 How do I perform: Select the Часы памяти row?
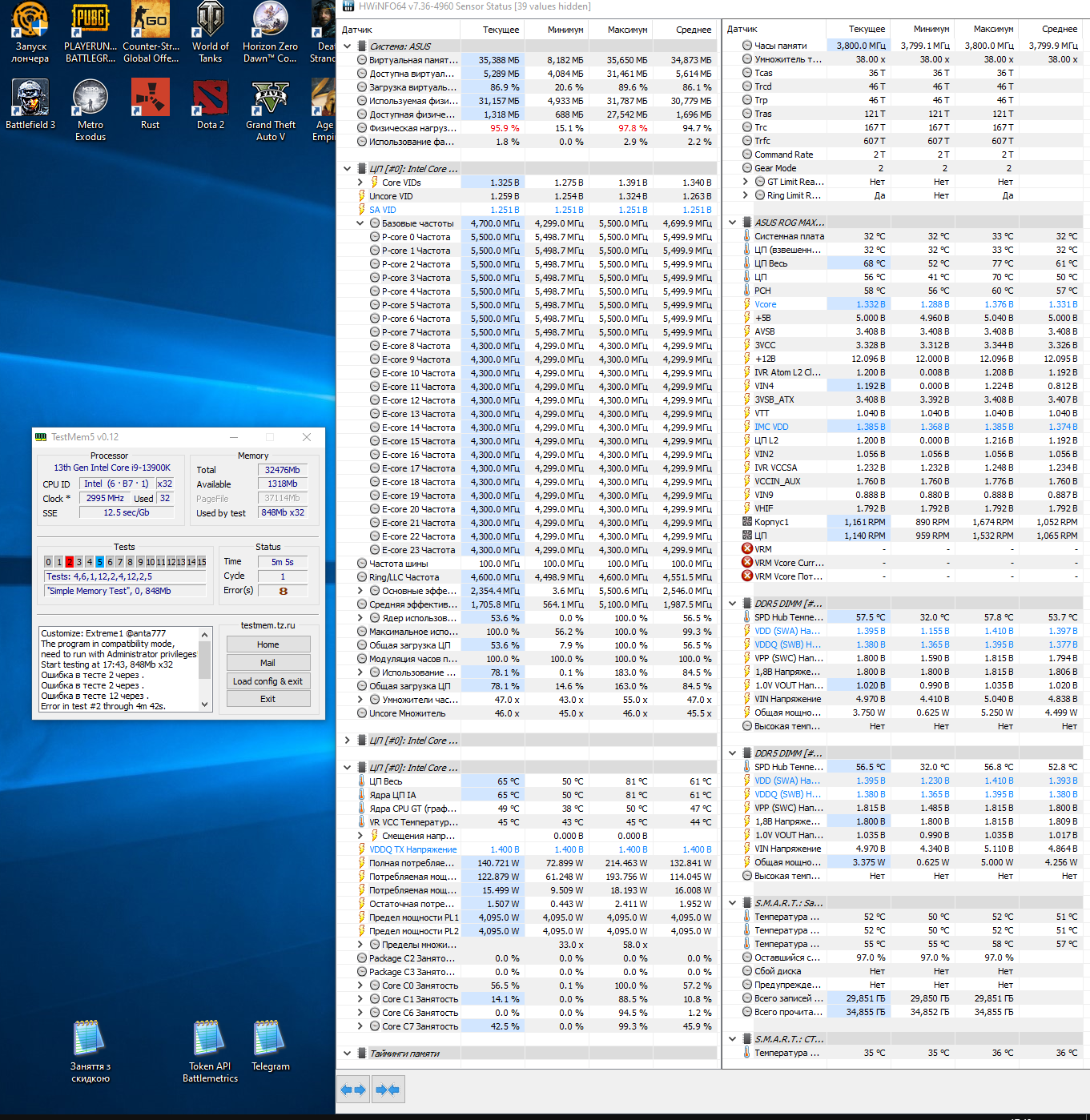(x=903, y=46)
